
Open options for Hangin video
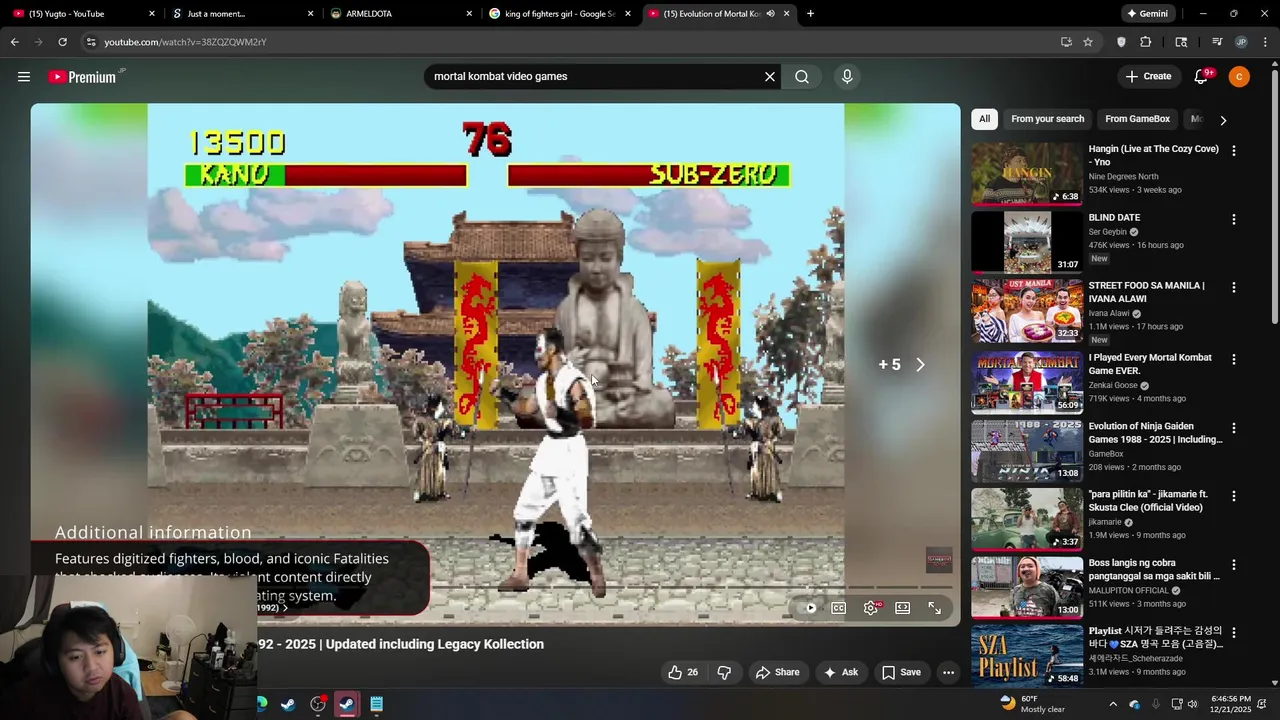click(x=1233, y=150)
